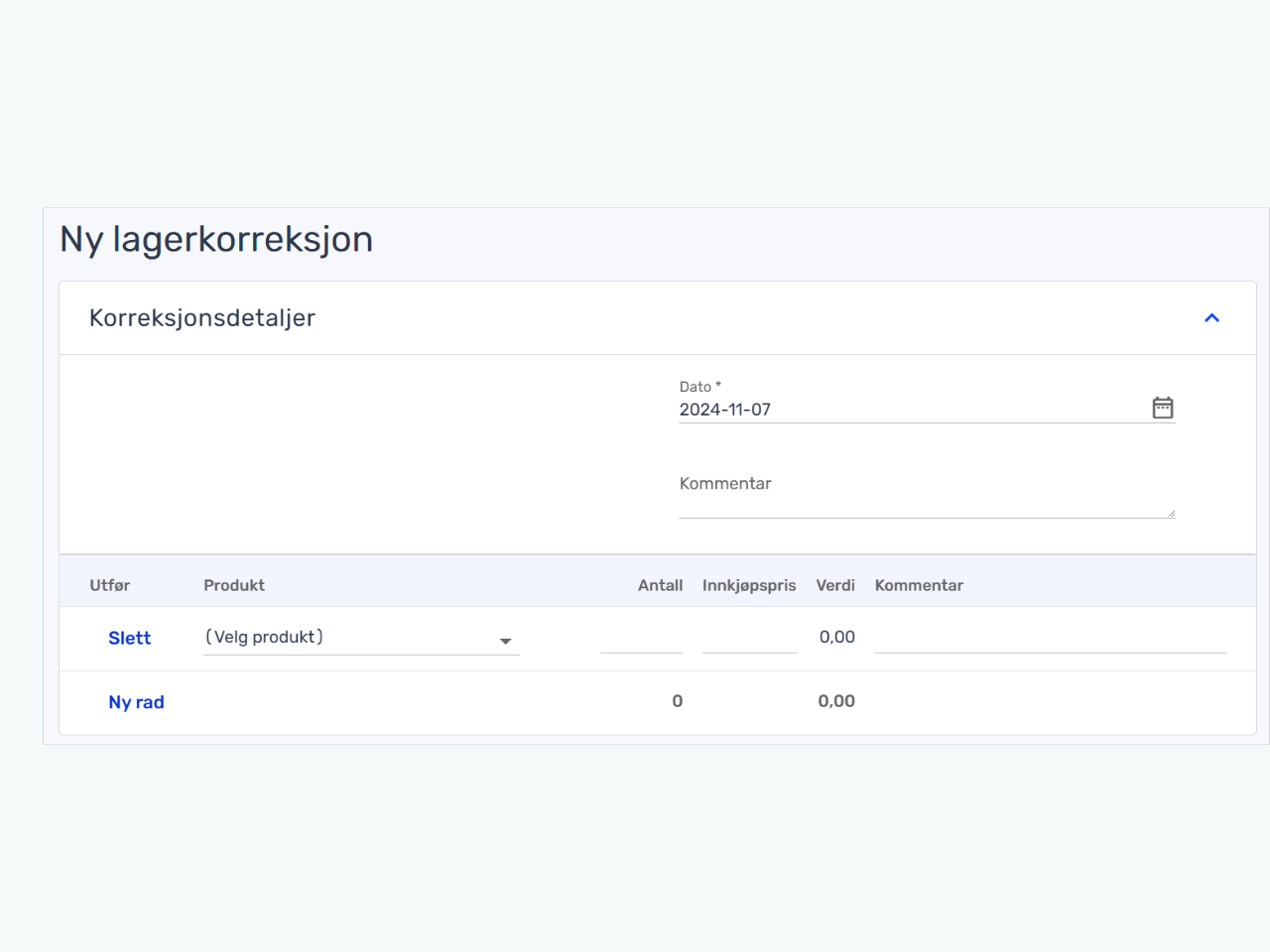Click the Dato * field label
1270x952 pixels.
click(x=700, y=387)
